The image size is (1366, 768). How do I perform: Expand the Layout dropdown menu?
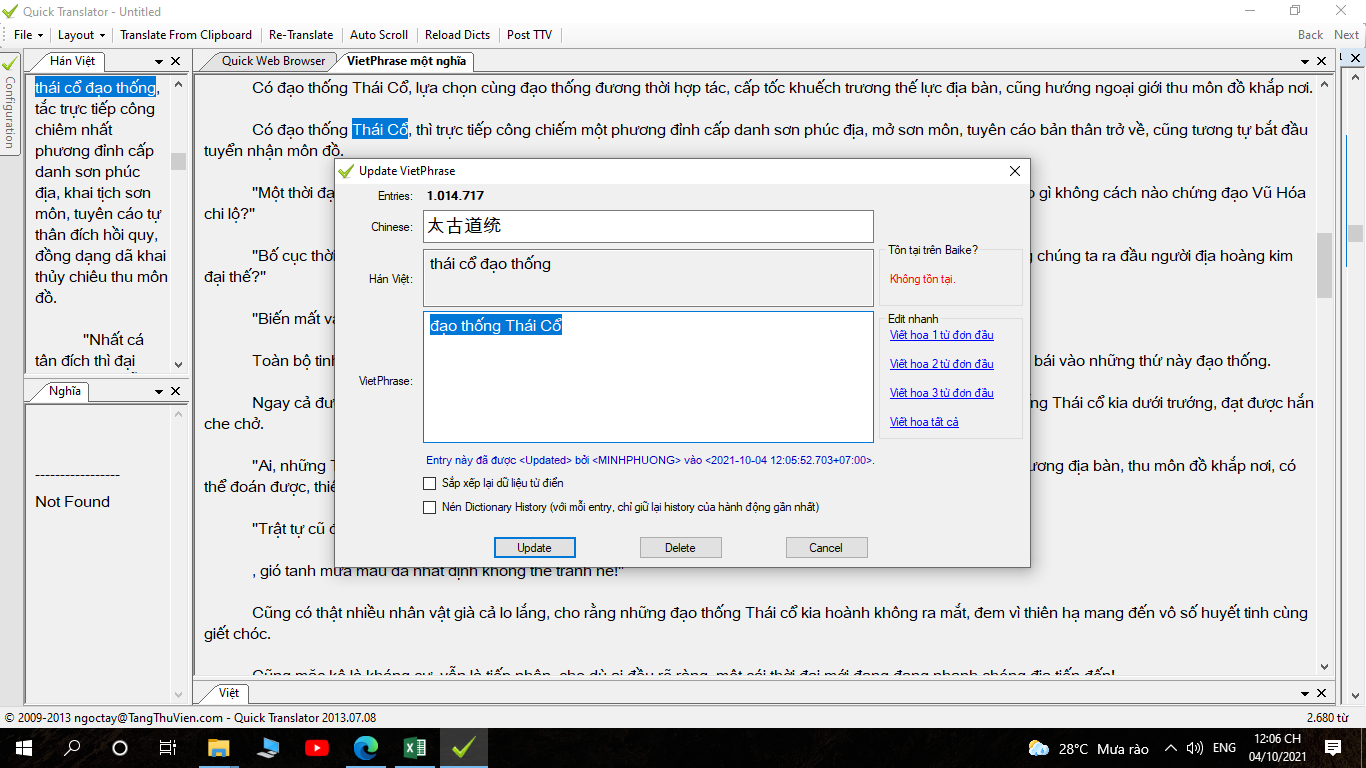pos(81,35)
